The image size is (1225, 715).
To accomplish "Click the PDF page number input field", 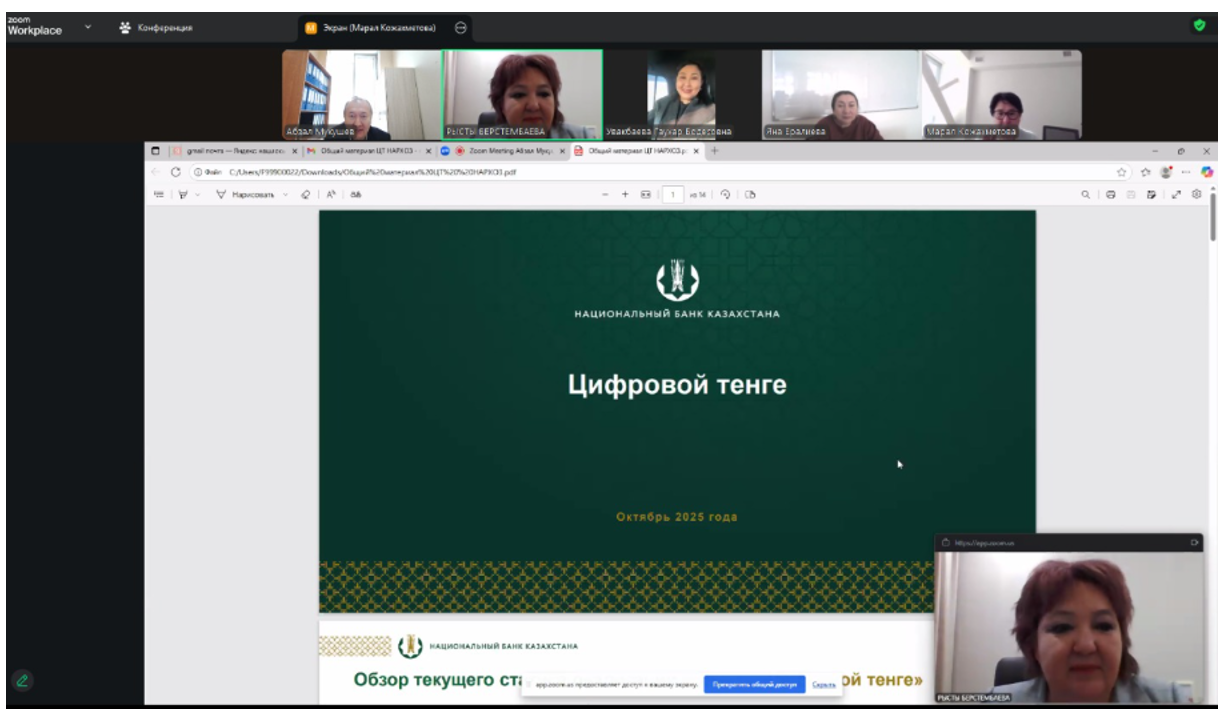I will pyautogui.click(x=675, y=195).
